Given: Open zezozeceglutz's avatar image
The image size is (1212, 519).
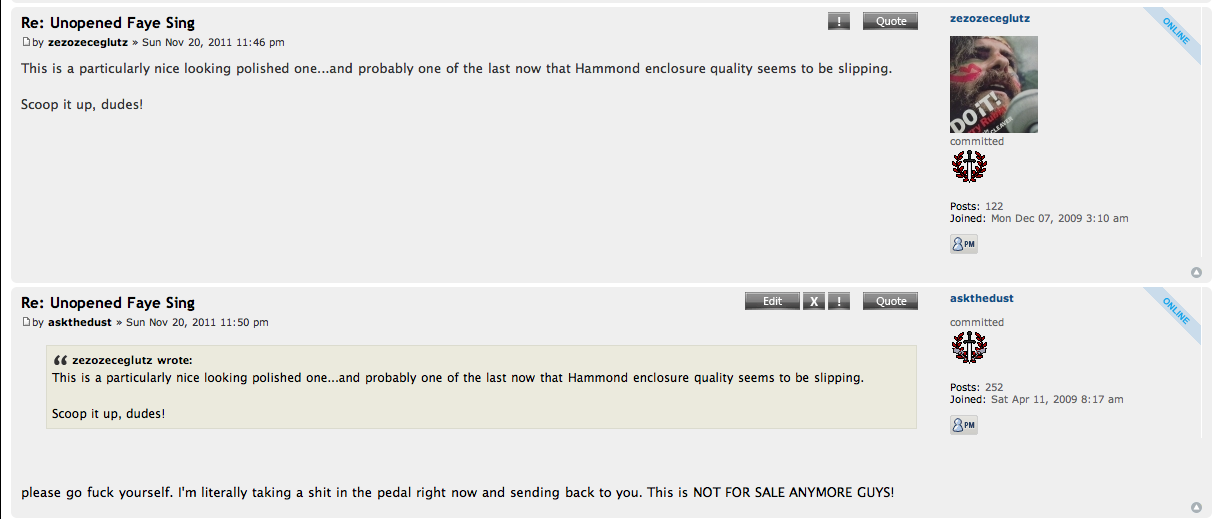Looking at the screenshot, I should [993, 85].
